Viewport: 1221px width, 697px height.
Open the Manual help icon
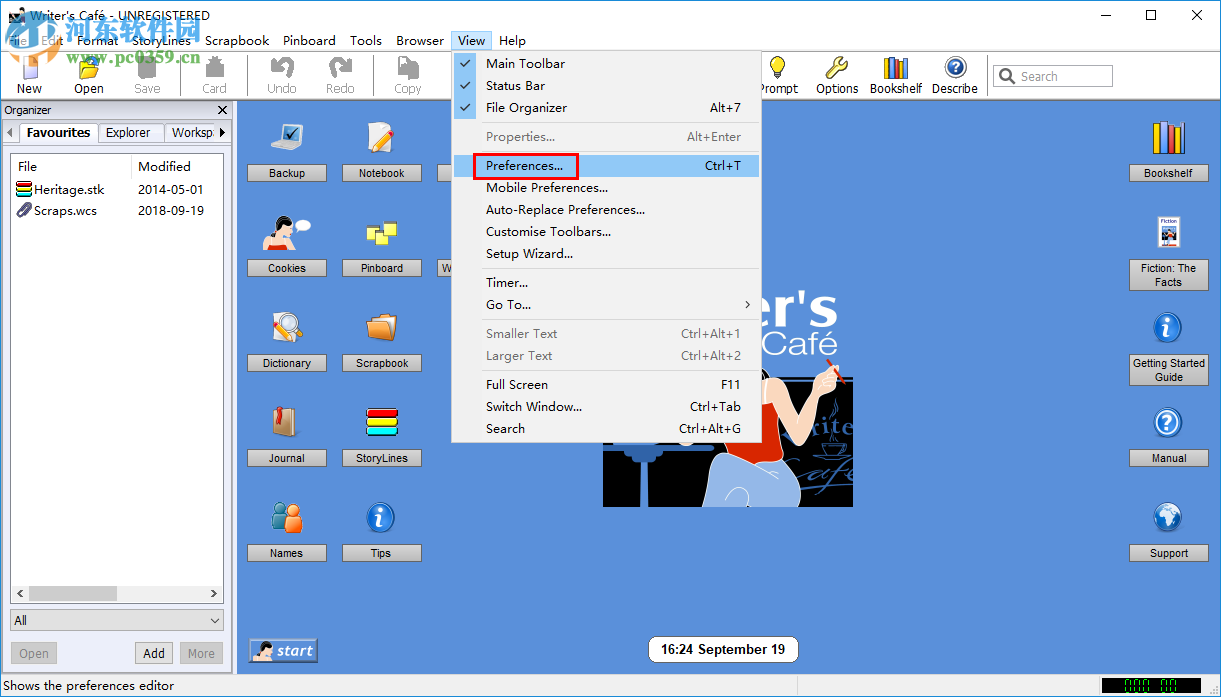pos(1168,423)
